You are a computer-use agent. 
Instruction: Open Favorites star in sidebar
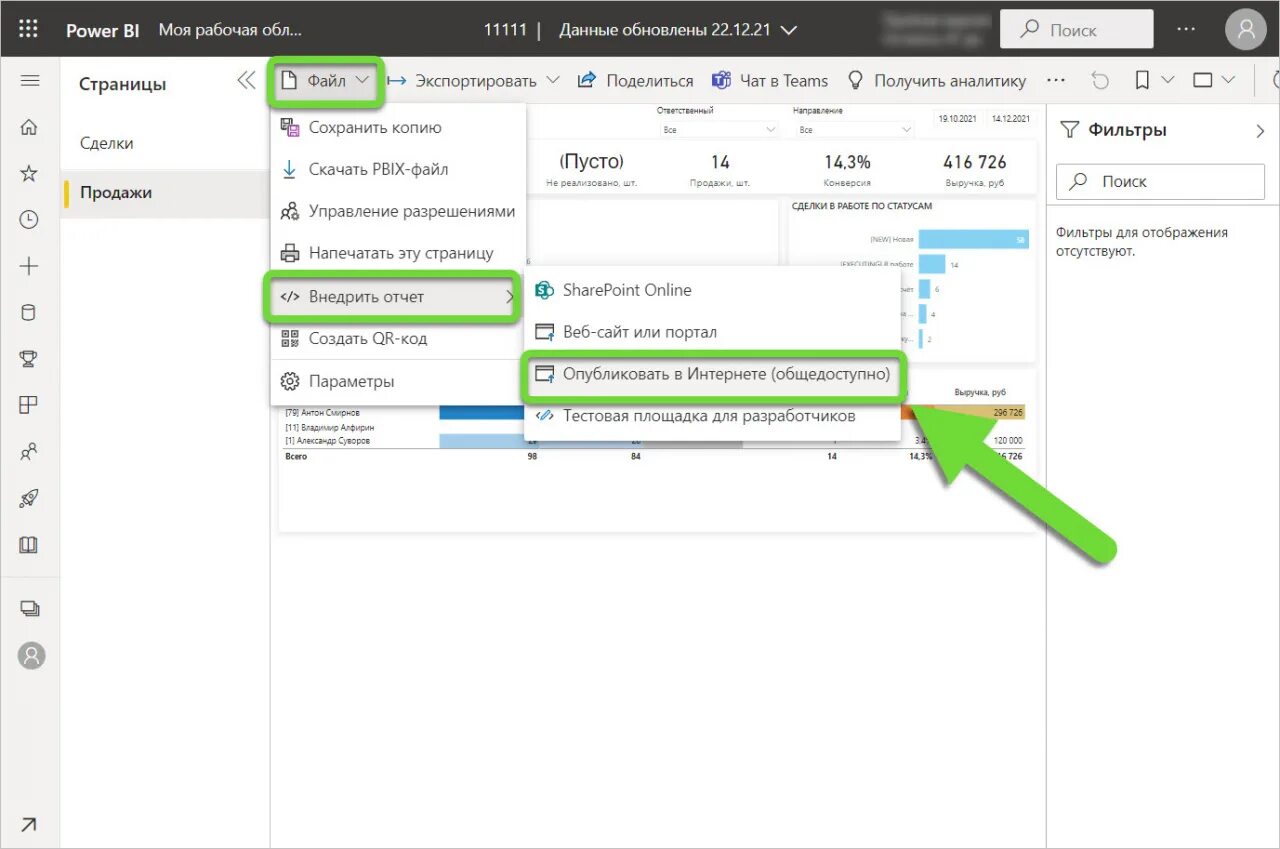coord(29,173)
